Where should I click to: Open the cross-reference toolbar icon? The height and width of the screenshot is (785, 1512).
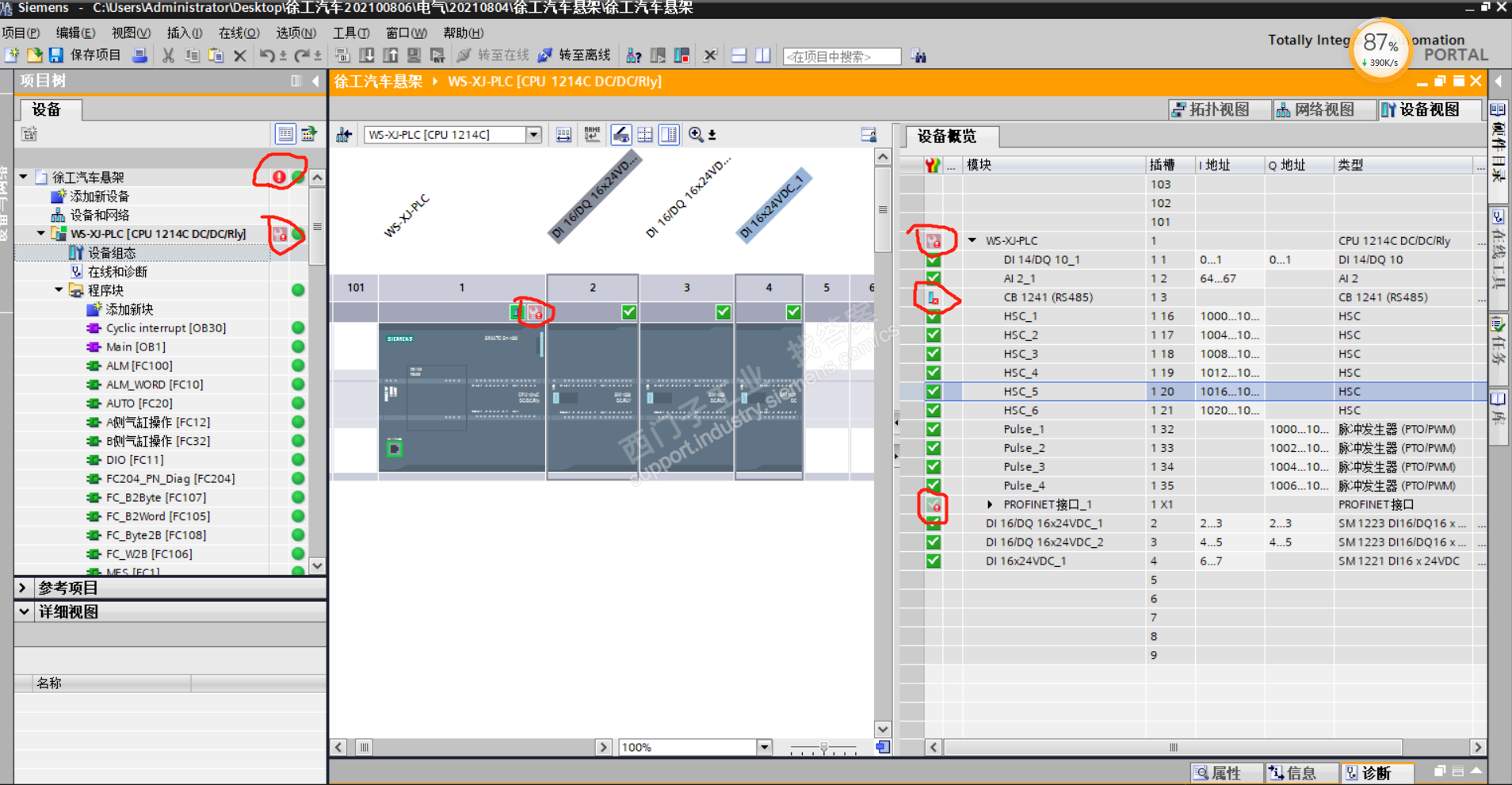pyautogui.click(x=710, y=56)
